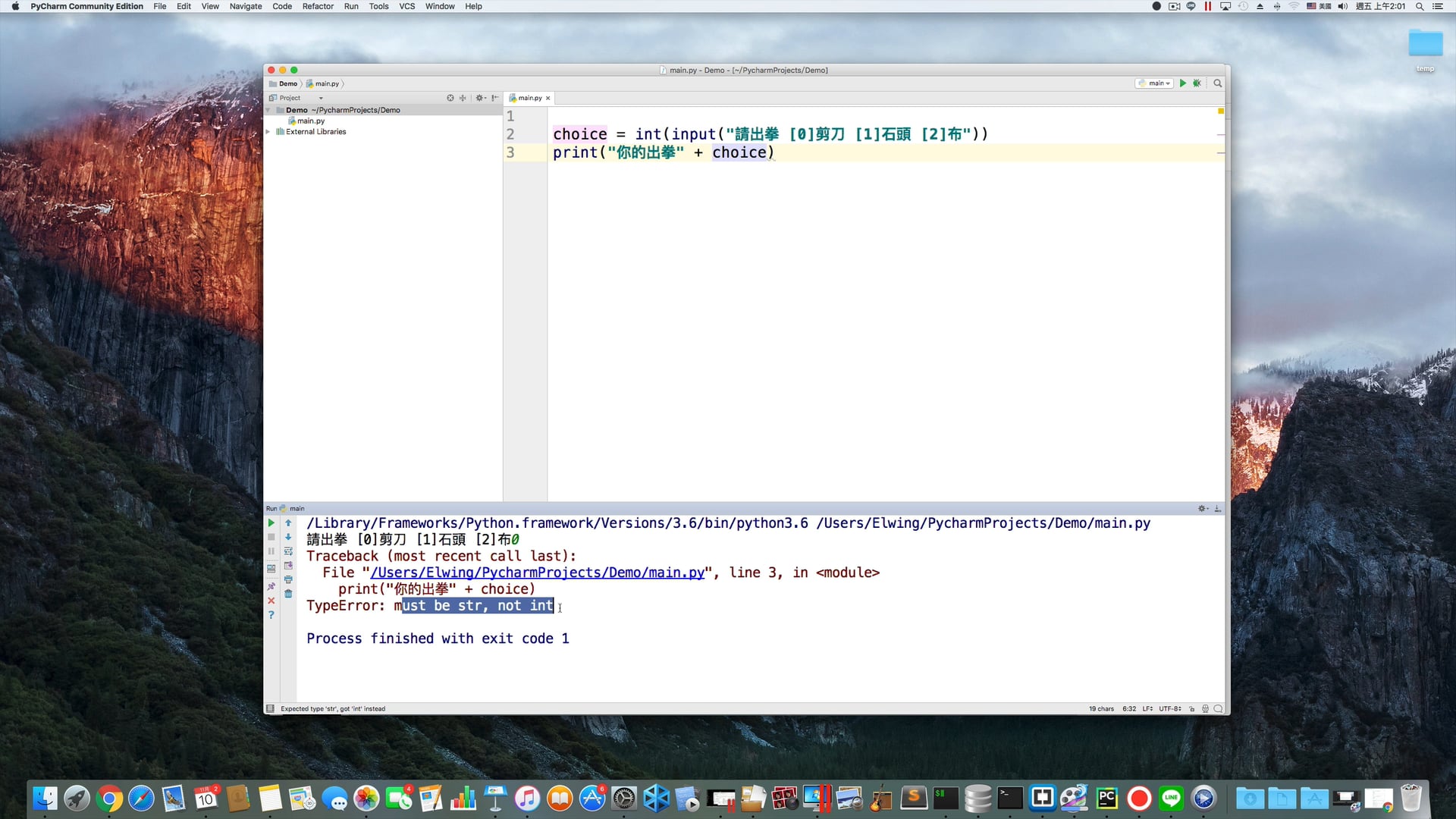Click Scroll from Source target icon
The height and width of the screenshot is (819, 1456).
(450, 98)
